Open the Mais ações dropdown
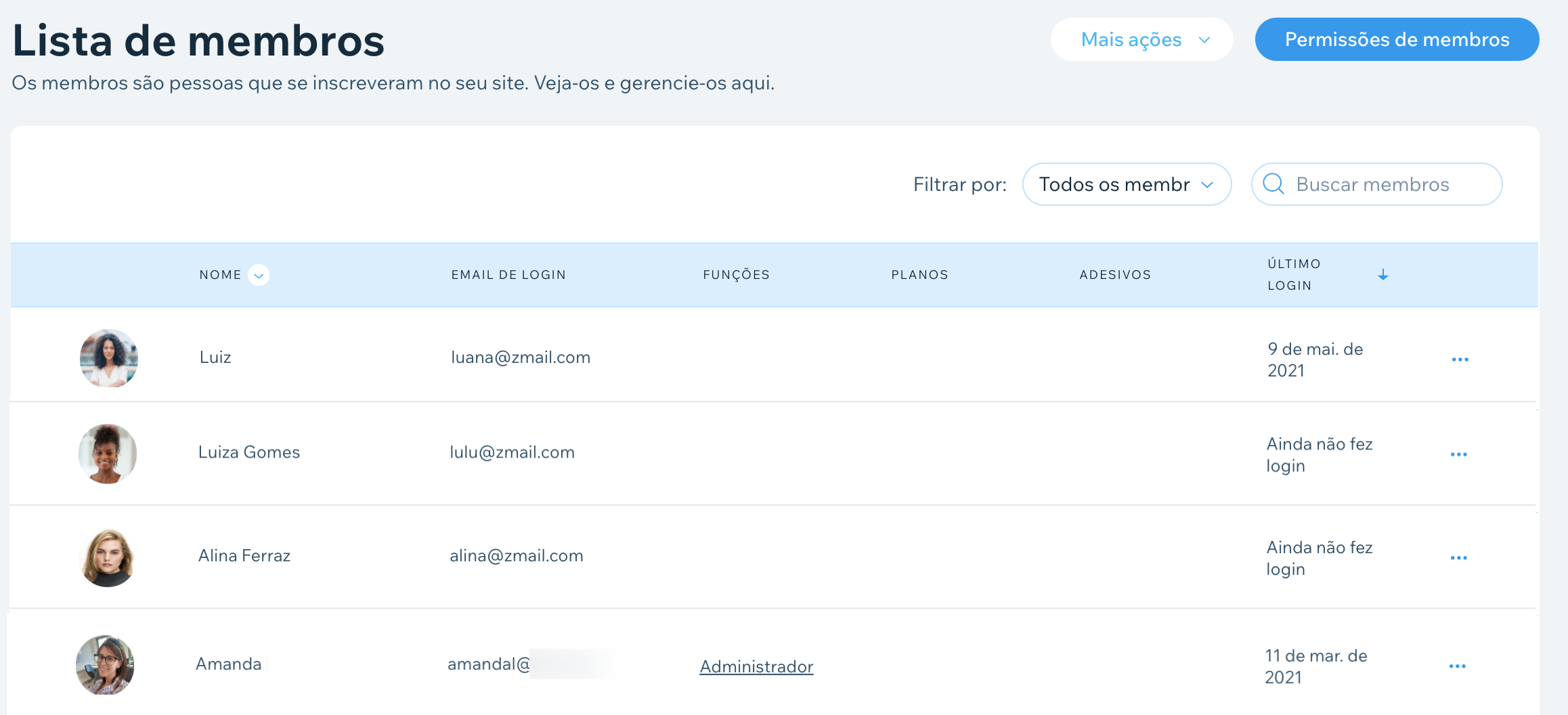This screenshot has width=1568, height=715. (x=1141, y=39)
